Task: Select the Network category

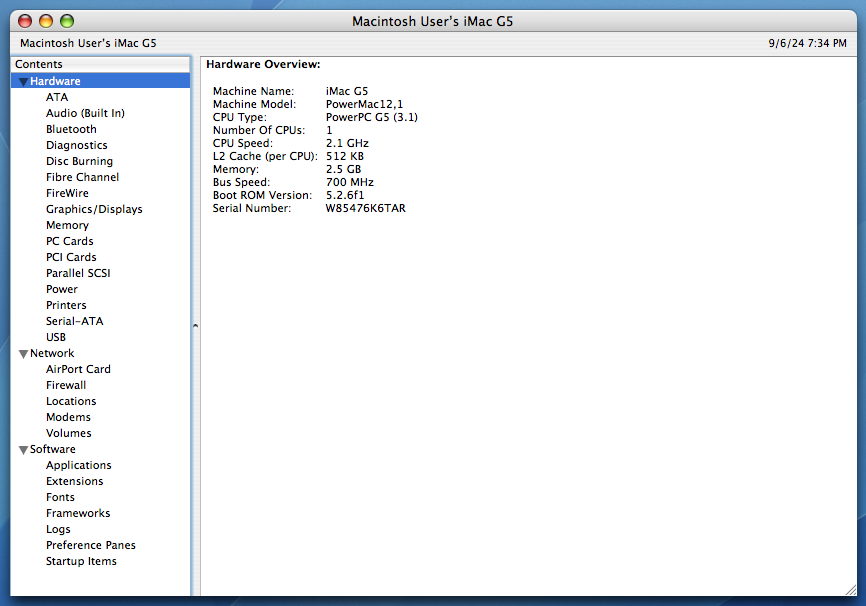Action: 52,354
